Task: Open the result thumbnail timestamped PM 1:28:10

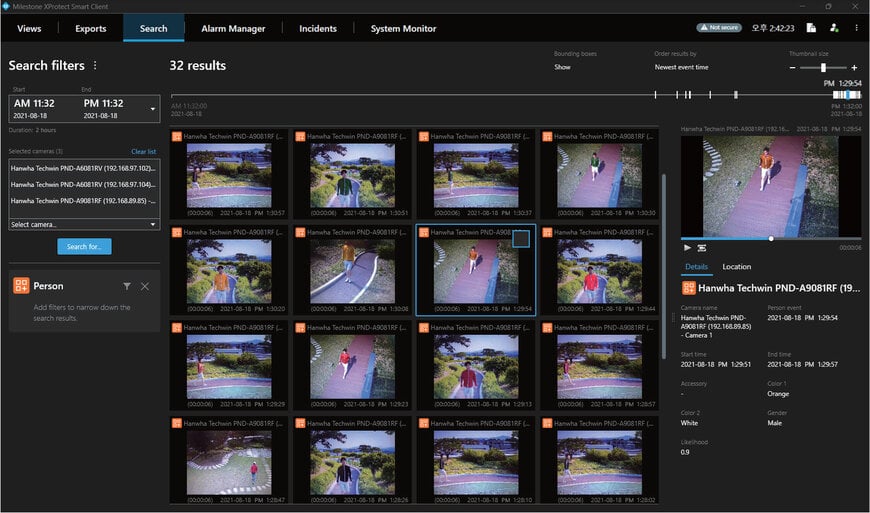Action: [476, 463]
